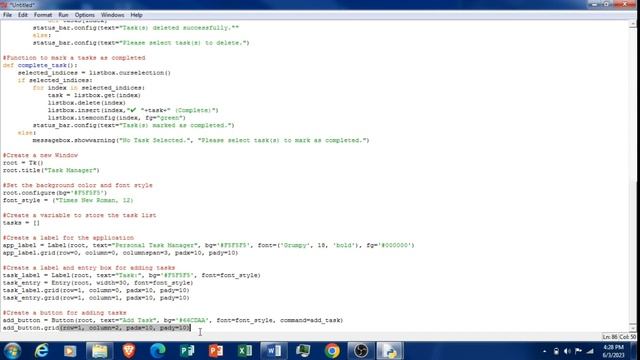Image resolution: width=640 pixels, height=360 pixels.
Task: Show hidden system tray icons
Action: click(544, 351)
